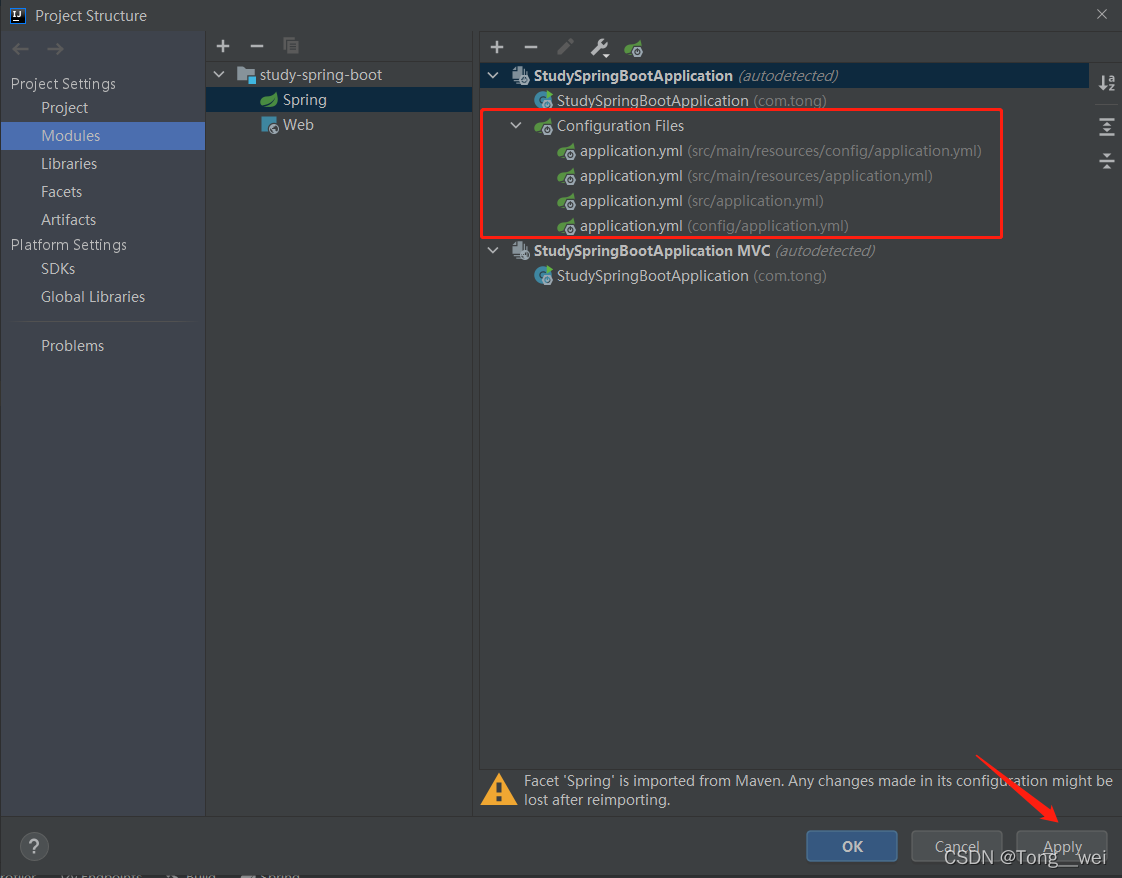Open the Libraries settings page

(69, 163)
